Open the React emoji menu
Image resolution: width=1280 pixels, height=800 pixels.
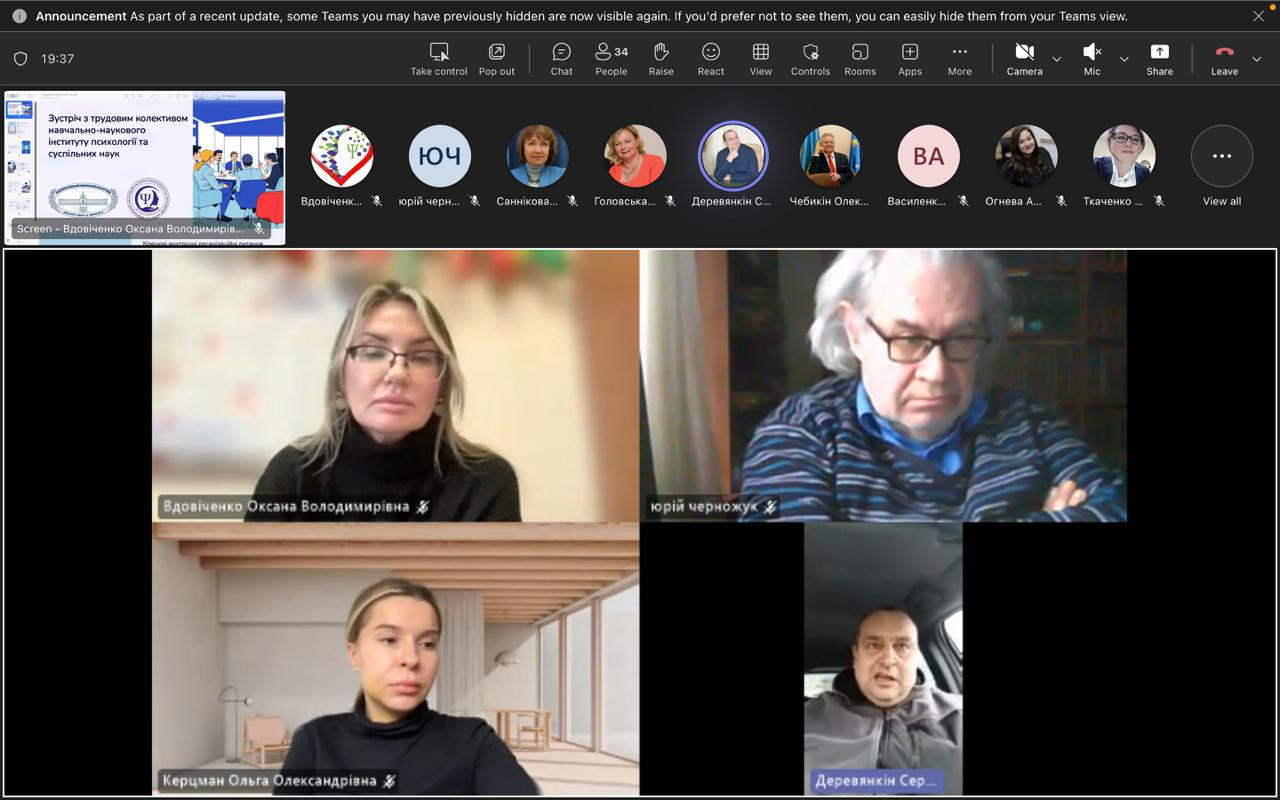[711, 59]
